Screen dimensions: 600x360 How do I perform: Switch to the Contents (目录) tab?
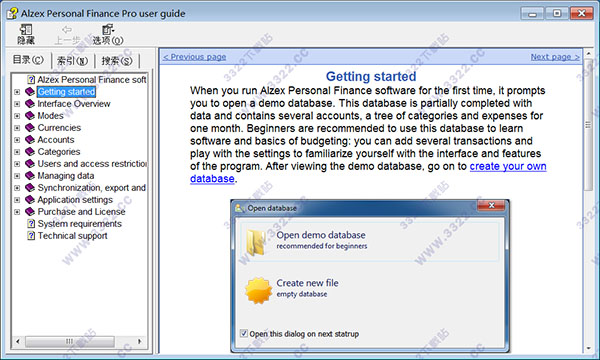(x=28, y=60)
